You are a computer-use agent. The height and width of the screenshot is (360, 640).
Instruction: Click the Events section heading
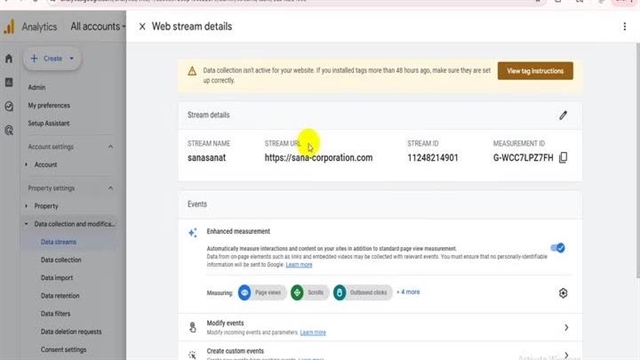[x=197, y=204]
